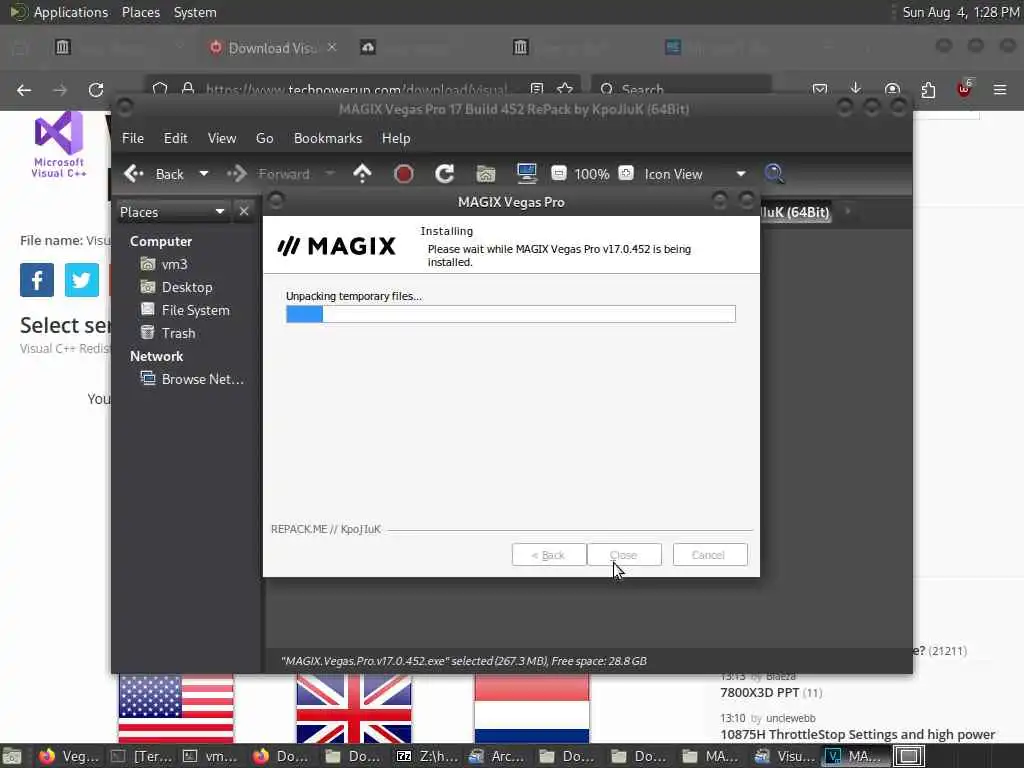Share on Facebook icon on webpage
This screenshot has width=1024, height=768.
tap(37, 280)
